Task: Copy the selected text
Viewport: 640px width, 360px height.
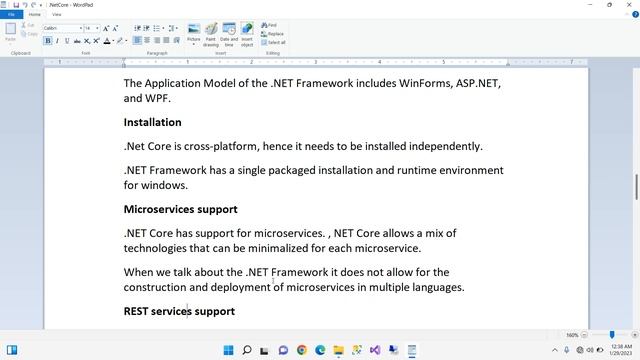Action: 29,34
